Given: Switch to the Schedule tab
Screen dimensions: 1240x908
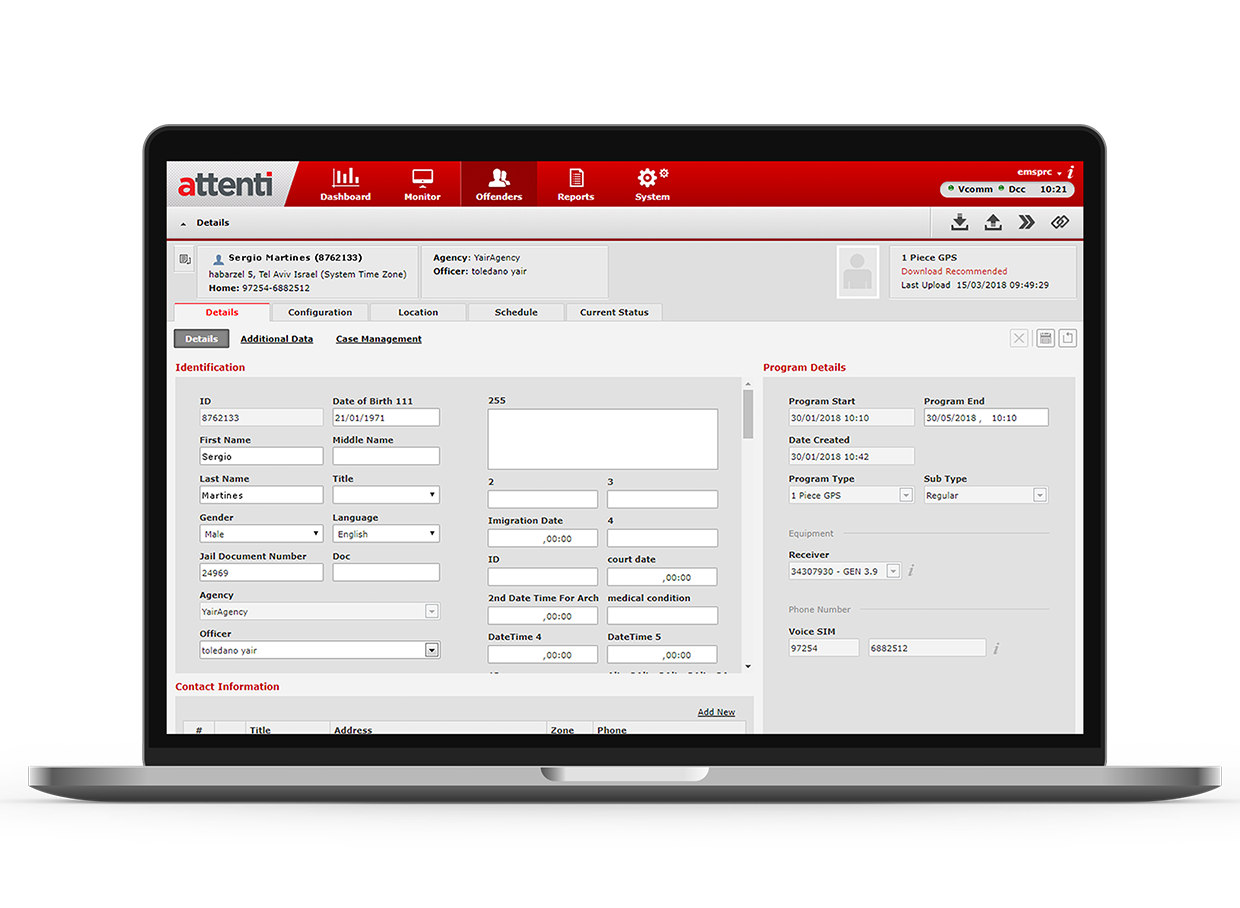Looking at the screenshot, I should tap(515, 312).
